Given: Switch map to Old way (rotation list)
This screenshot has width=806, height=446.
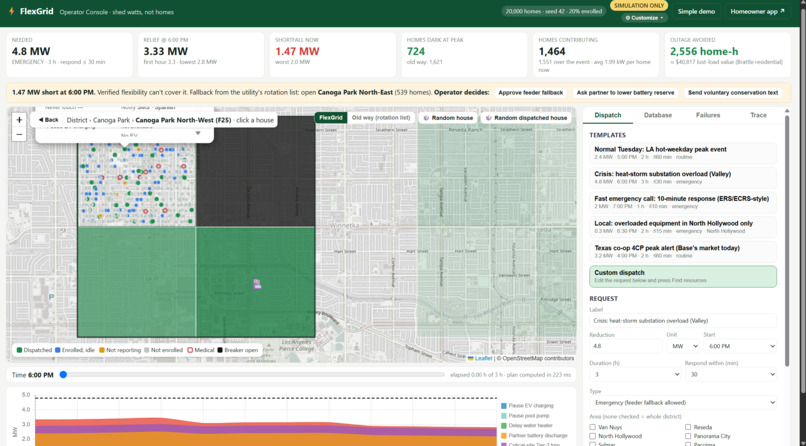Looking at the screenshot, I should pos(381,118).
